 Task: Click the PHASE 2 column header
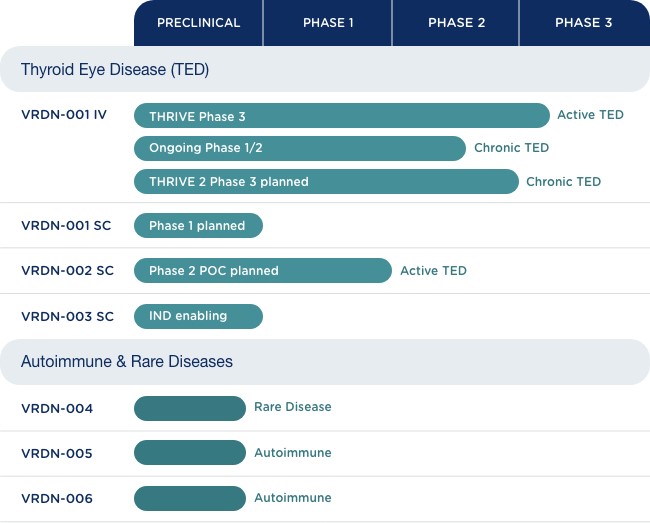[x=456, y=23]
